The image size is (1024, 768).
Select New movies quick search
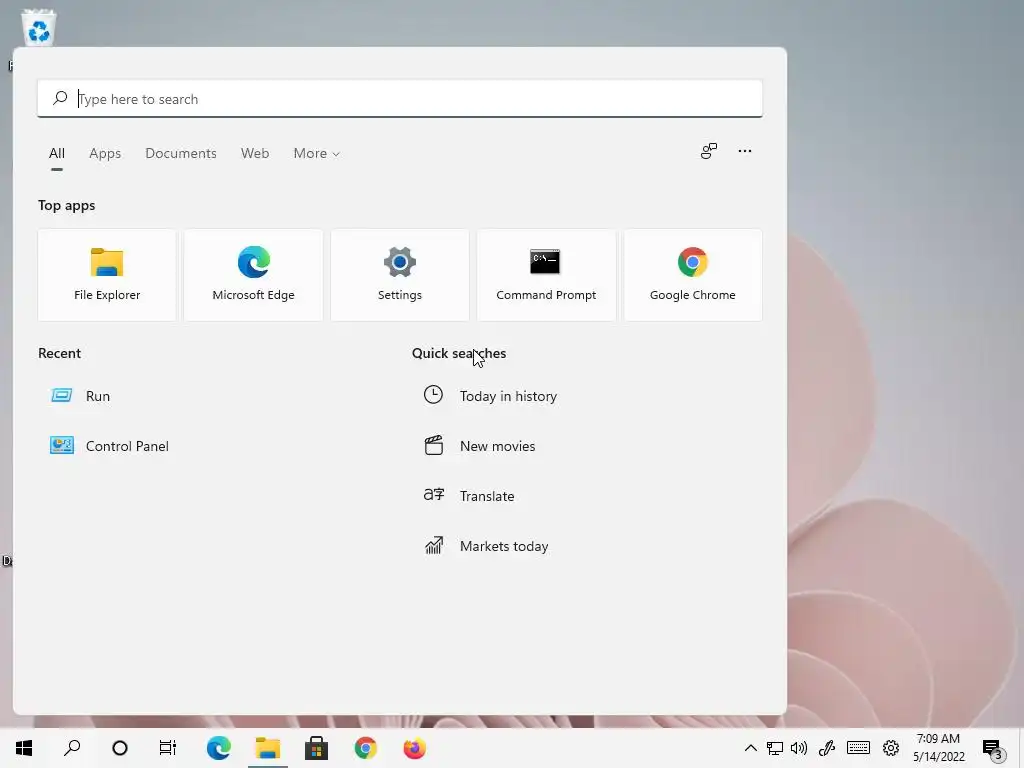coord(479,446)
